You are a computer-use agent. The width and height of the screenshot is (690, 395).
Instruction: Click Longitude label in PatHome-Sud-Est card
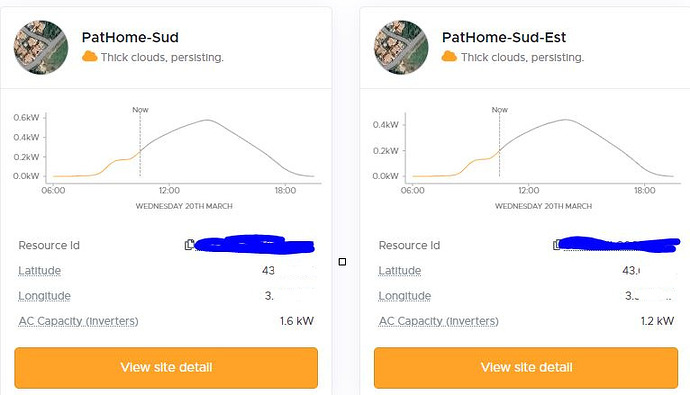point(404,296)
